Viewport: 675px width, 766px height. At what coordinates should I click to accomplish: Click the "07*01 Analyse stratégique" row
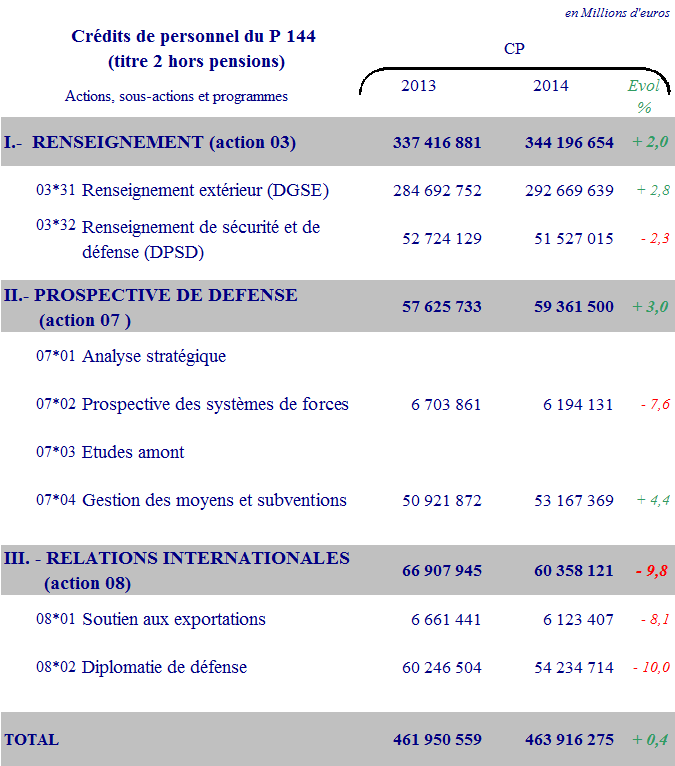point(131,357)
